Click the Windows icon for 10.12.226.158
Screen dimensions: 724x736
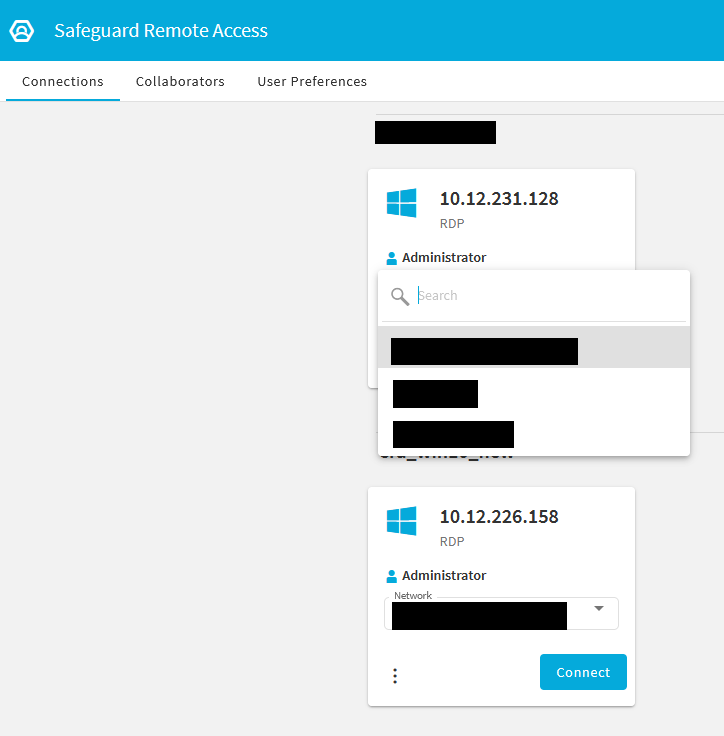click(401, 521)
